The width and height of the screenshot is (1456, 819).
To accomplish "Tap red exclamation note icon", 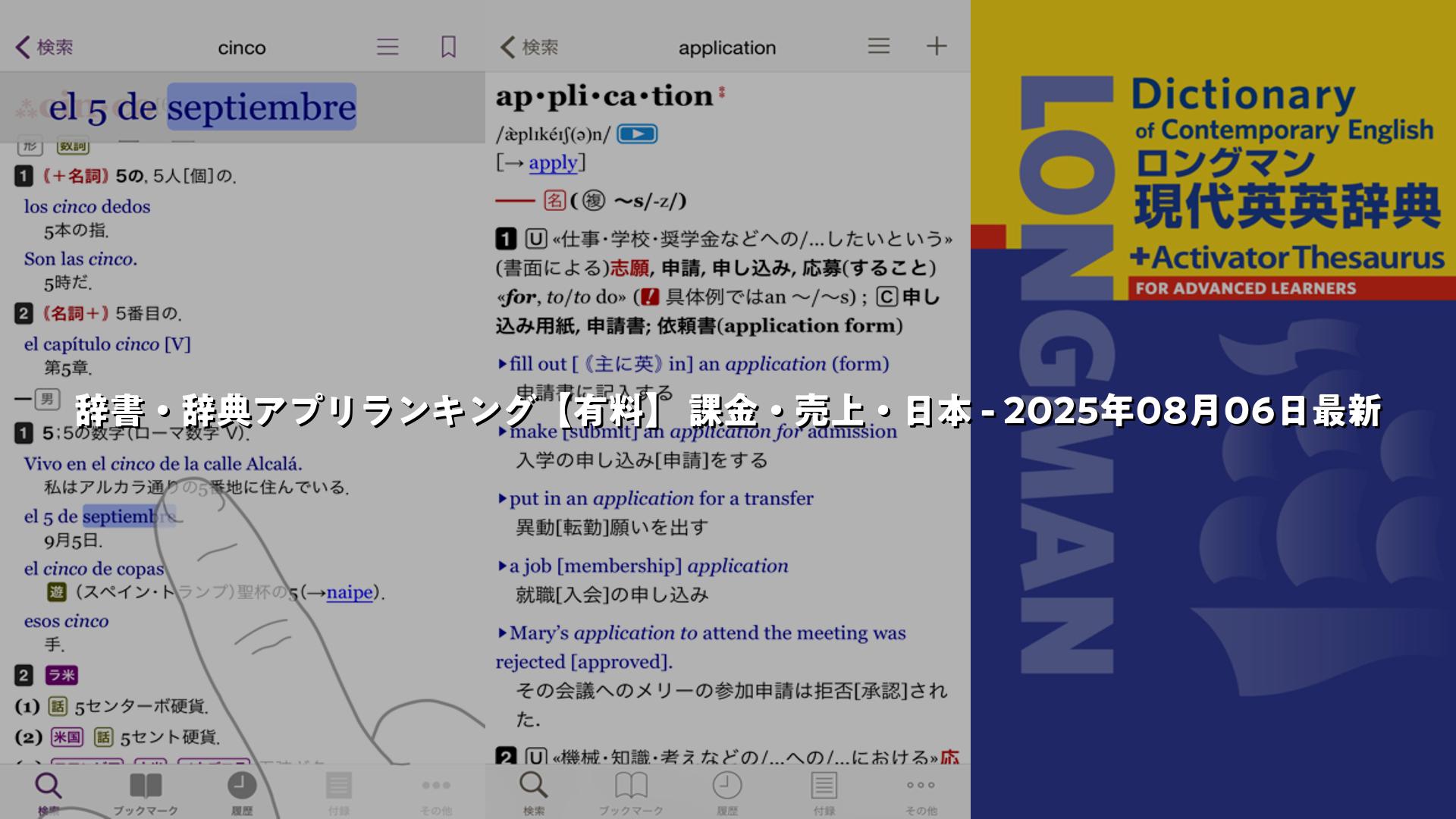I will [x=650, y=297].
